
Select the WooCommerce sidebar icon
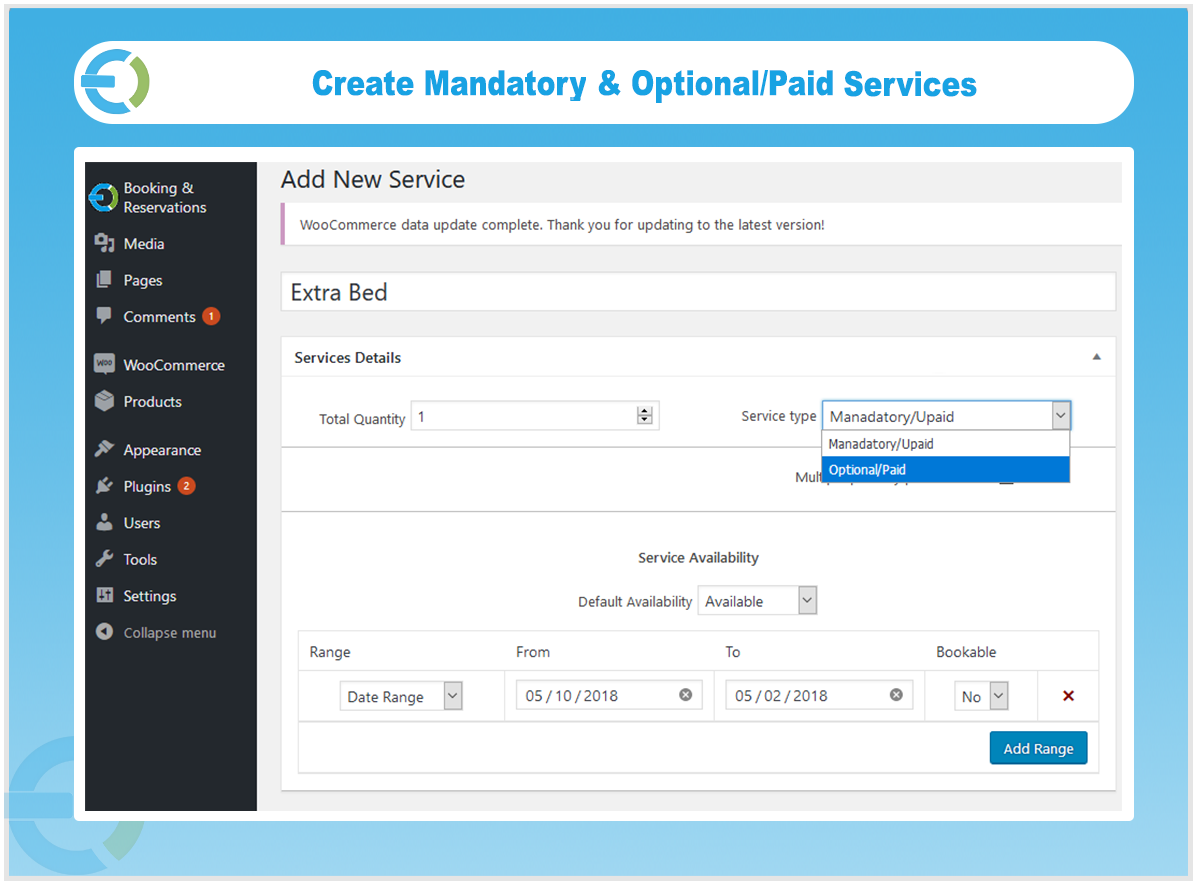click(105, 364)
